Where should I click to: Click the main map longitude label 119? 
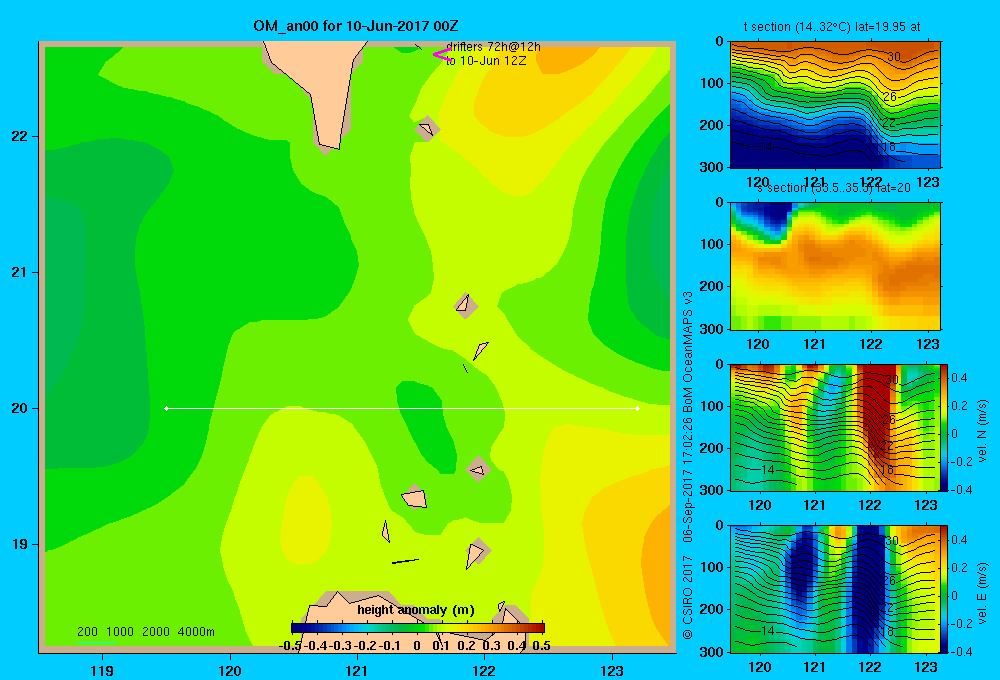pyautogui.click(x=102, y=670)
